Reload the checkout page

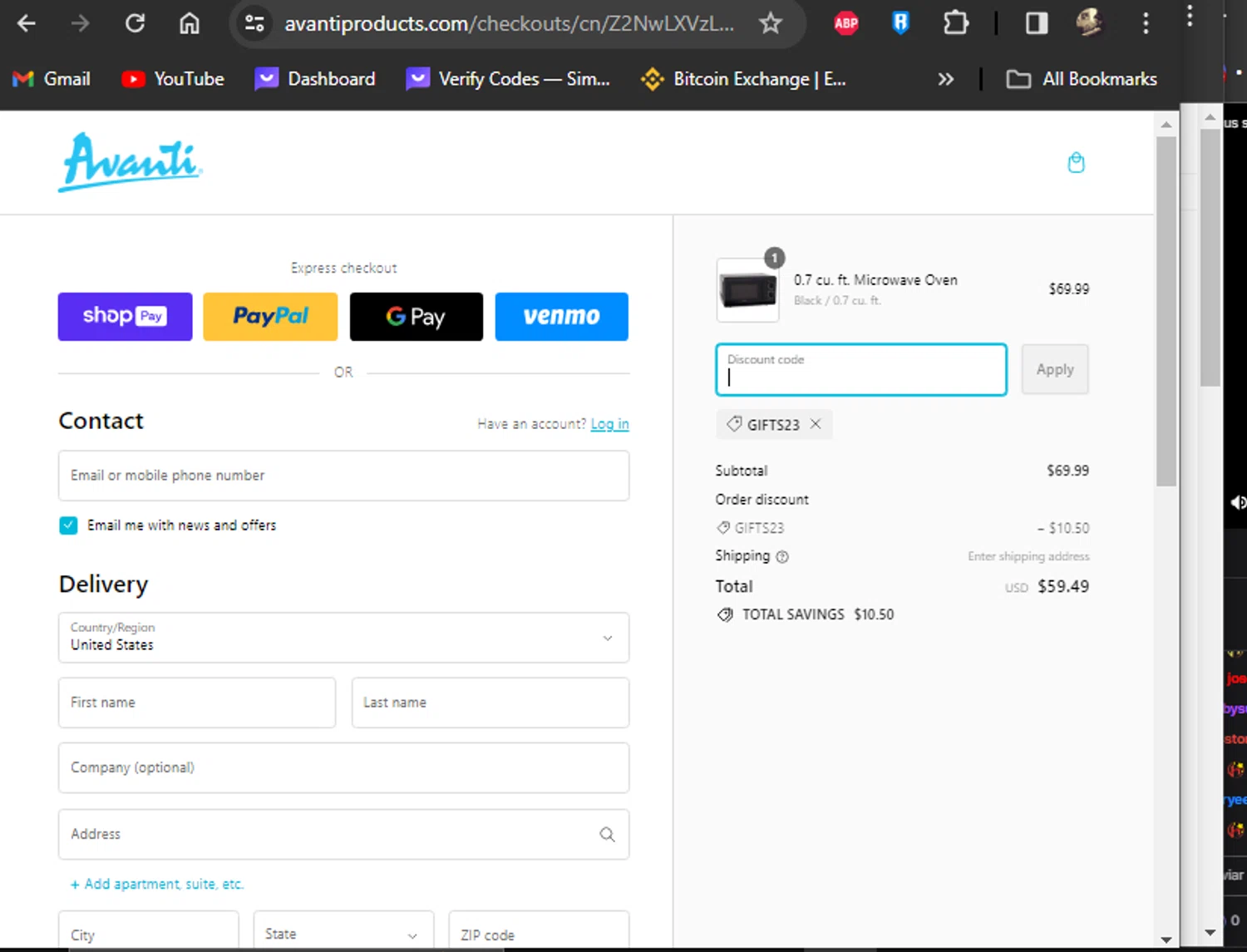click(135, 23)
